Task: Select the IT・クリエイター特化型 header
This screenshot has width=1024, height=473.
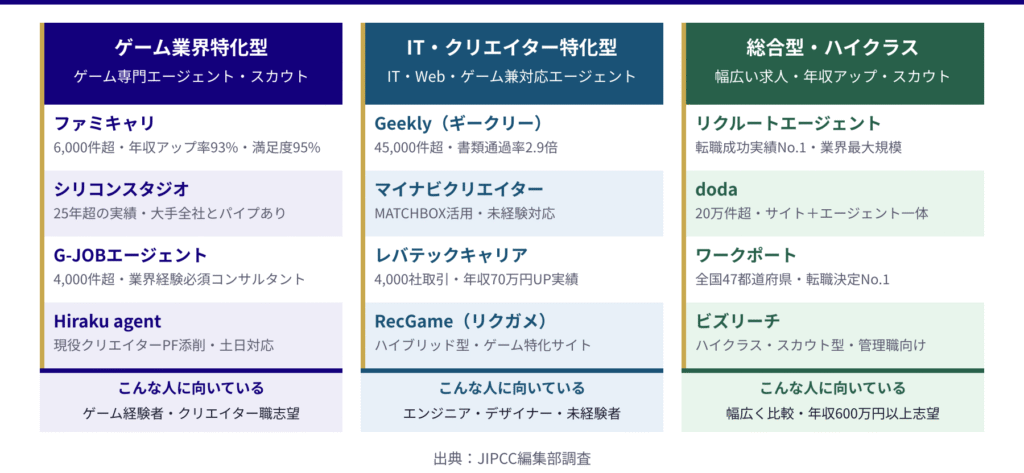Action: (x=511, y=47)
